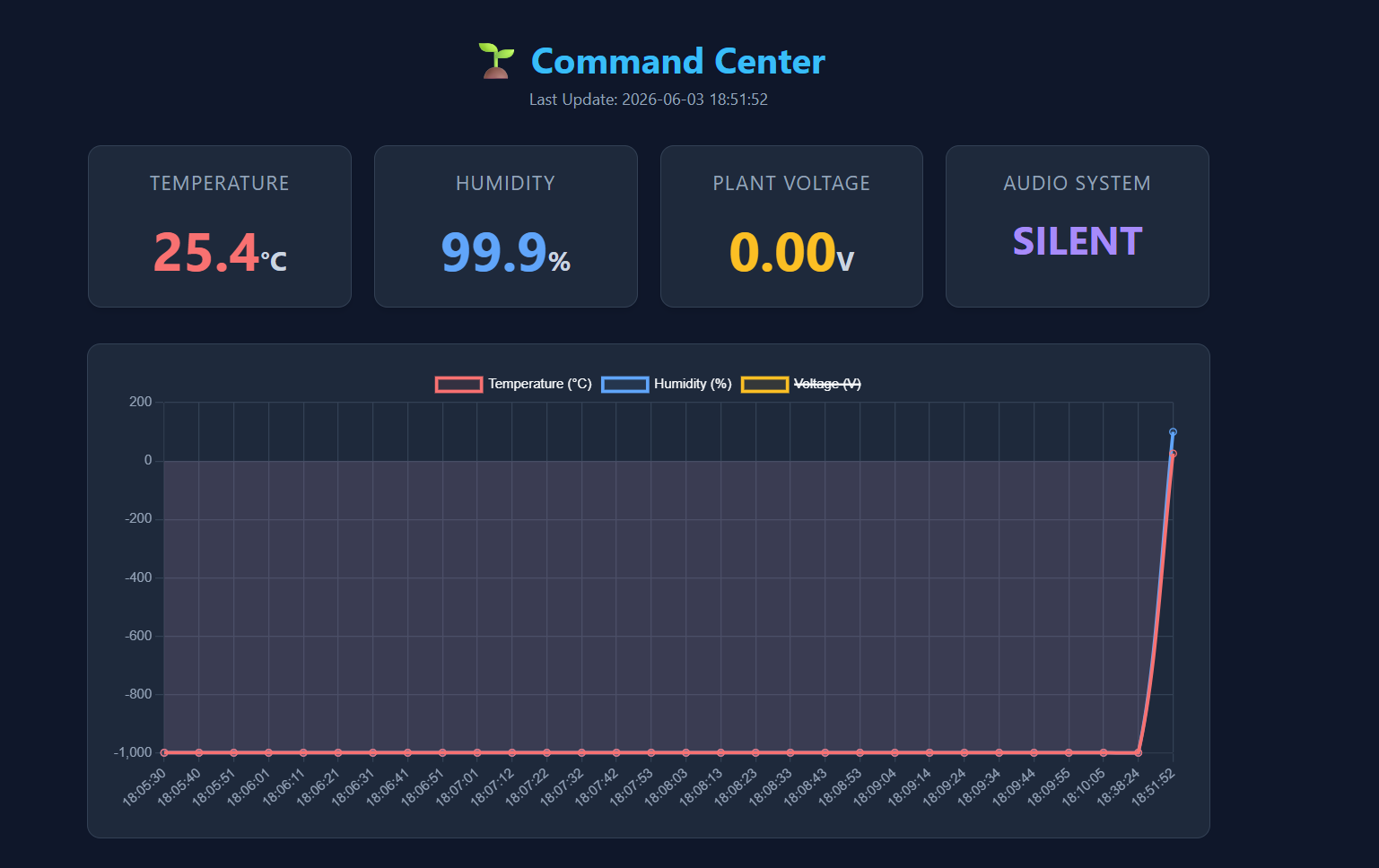Click the -400 y-axis label
Screen dimensions: 1379x868
[x=139, y=577]
